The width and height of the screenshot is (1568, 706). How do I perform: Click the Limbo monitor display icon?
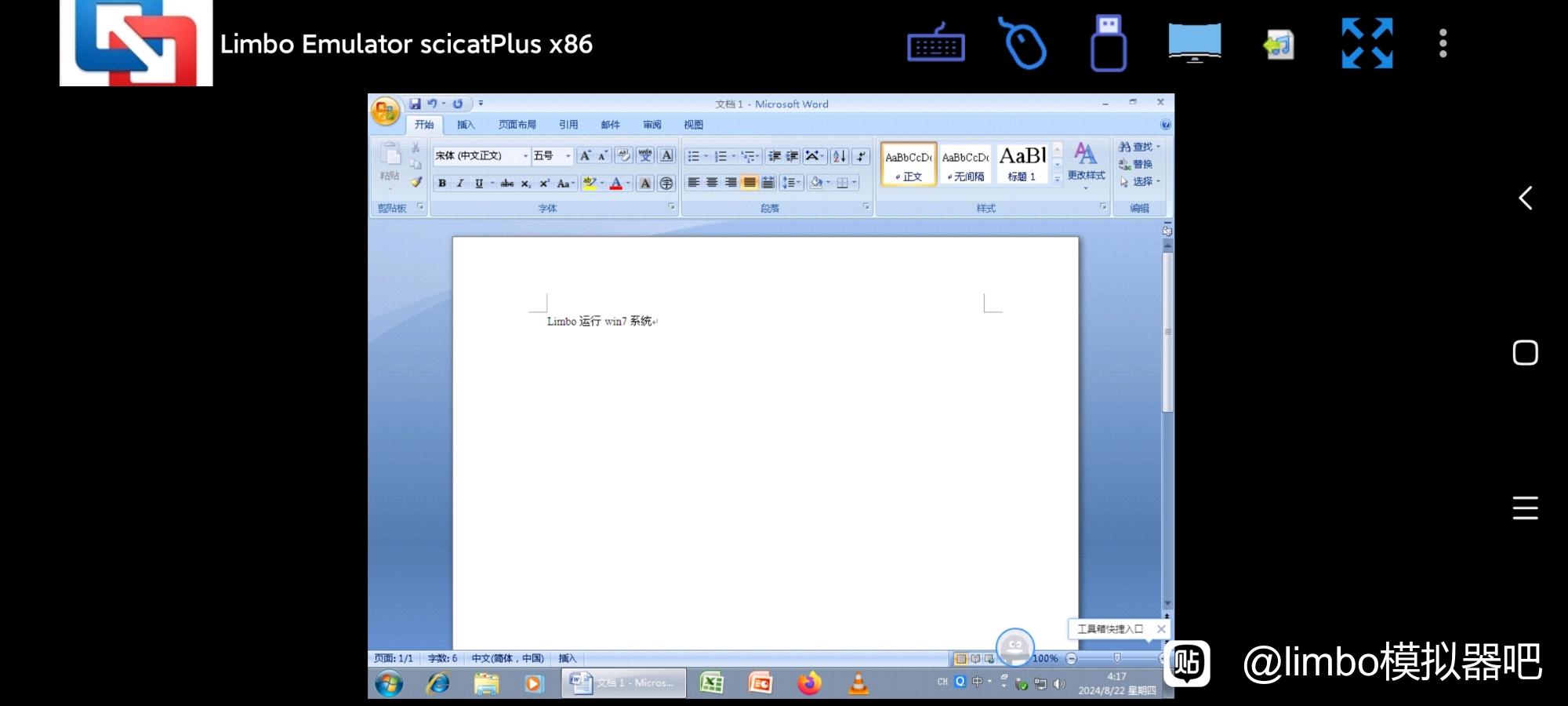pyautogui.click(x=1194, y=43)
